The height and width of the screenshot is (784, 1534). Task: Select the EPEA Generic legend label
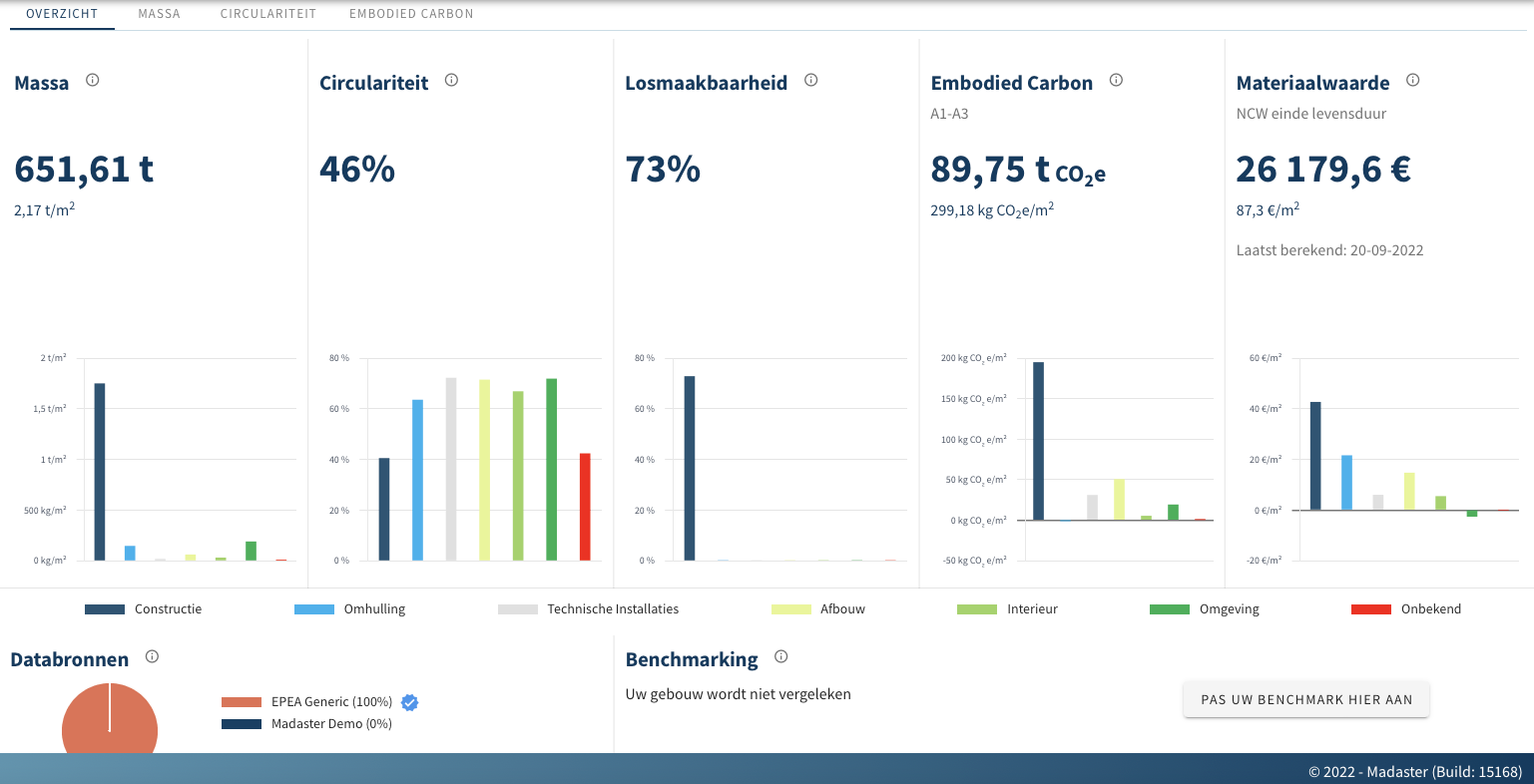point(331,702)
